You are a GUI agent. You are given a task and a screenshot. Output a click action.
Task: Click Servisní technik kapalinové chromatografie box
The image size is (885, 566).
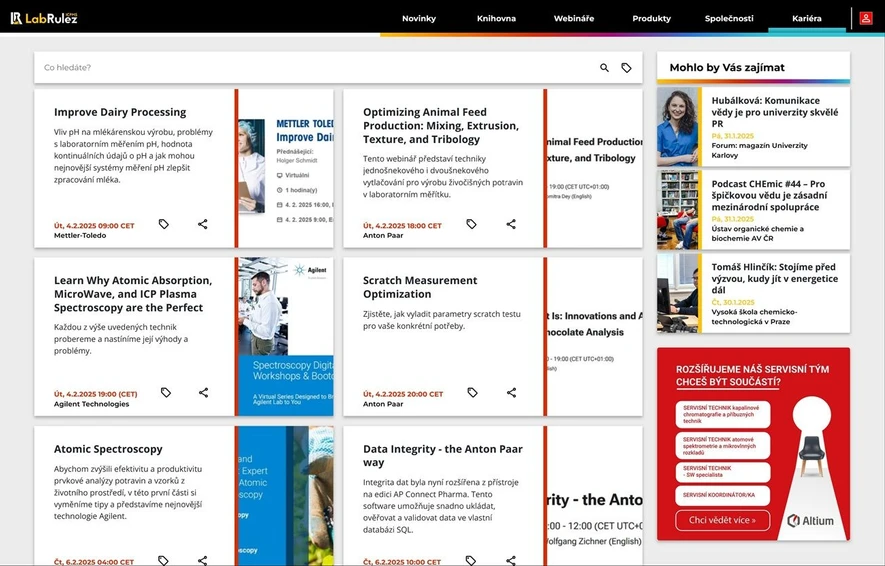tap(722, 414)
